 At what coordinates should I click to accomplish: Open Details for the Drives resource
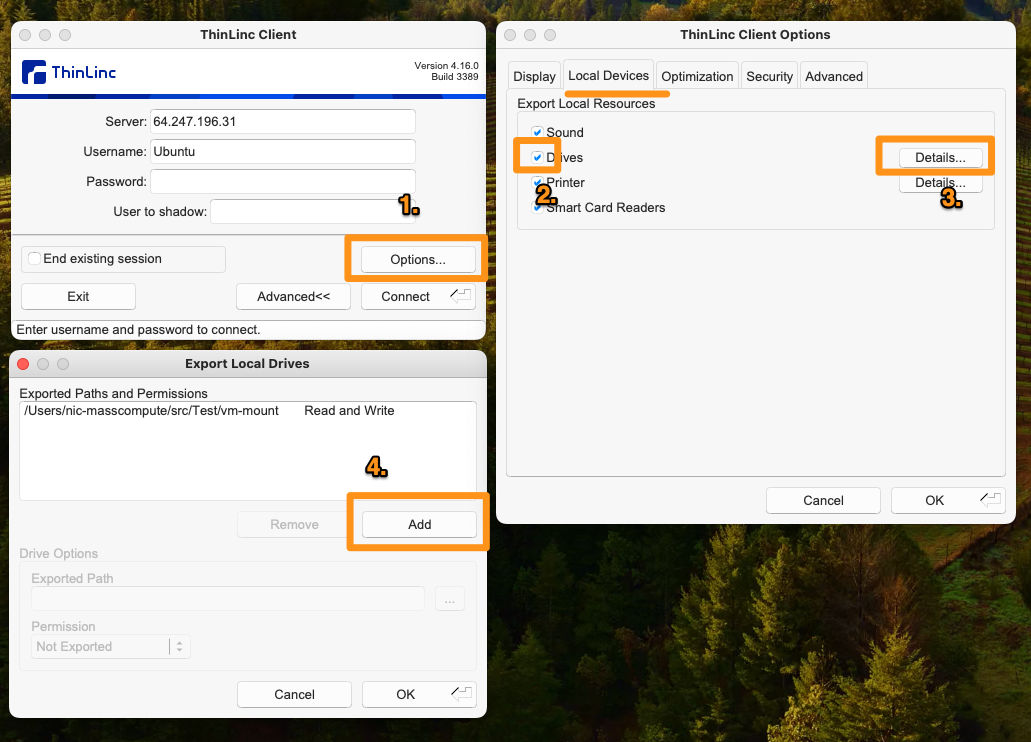click(x=940, y=158)
